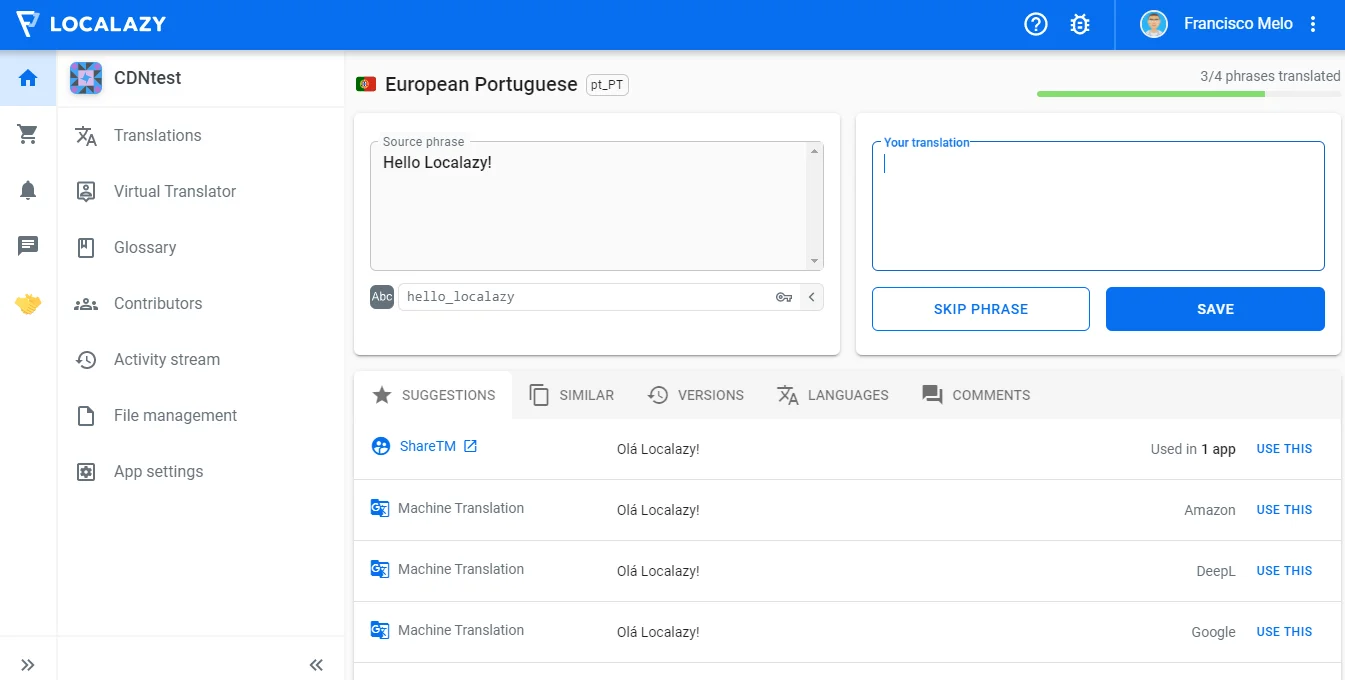Collapse the project sidebar with double chevron
The image size is (1345, 680).
pyautogui.click(x=316, y=665)
